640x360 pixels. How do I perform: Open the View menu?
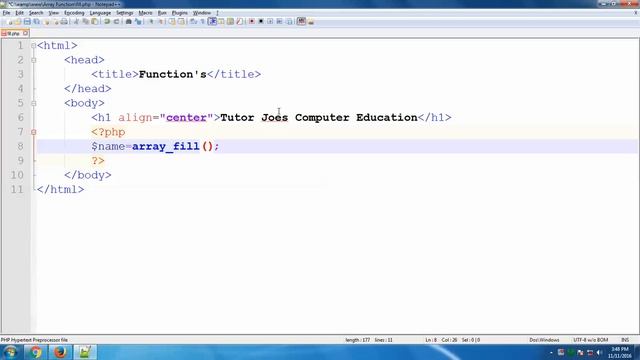pyautogui.click(x=53, y=13)
